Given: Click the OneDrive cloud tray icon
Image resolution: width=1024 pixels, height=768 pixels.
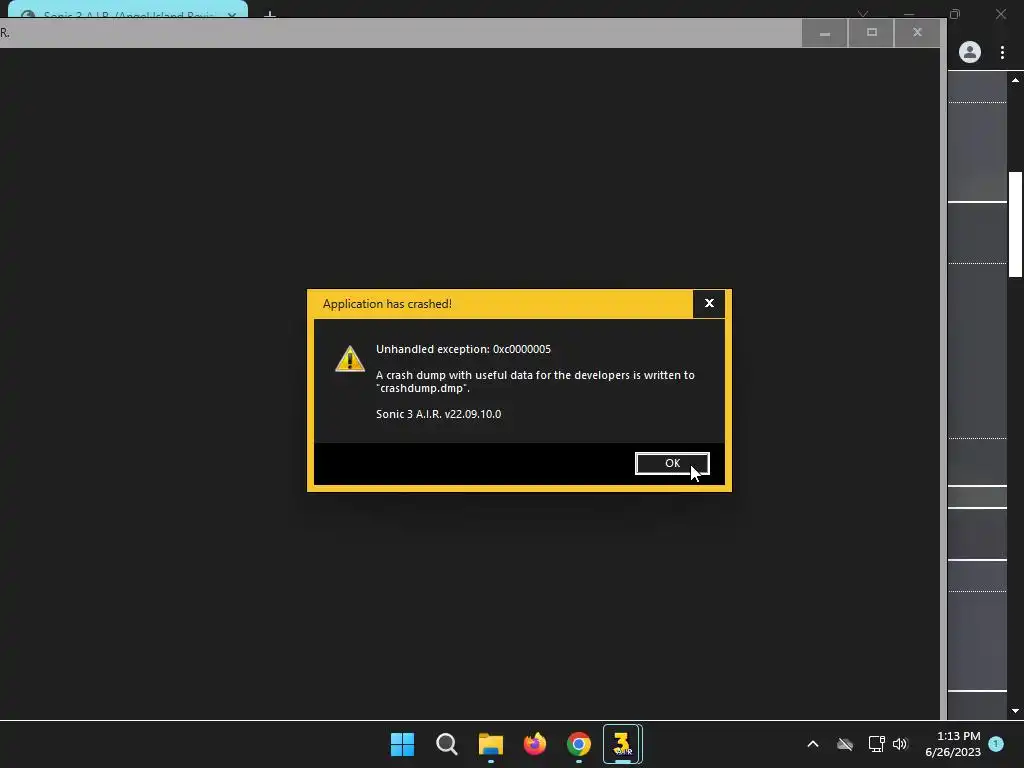Looking at the screenshot, I should coord(845,744).
